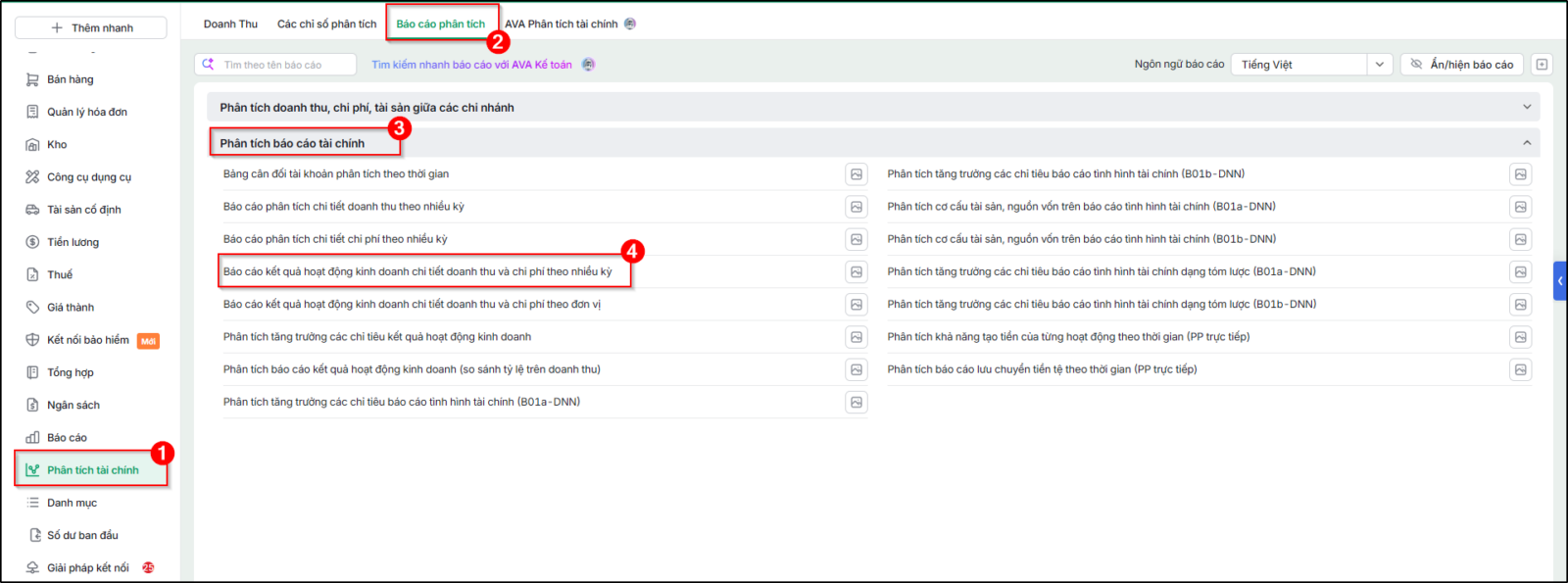This screenshot has height=583, width=1568.
Task: Click the Tiền lương salary icon
Action: (32, 242)
